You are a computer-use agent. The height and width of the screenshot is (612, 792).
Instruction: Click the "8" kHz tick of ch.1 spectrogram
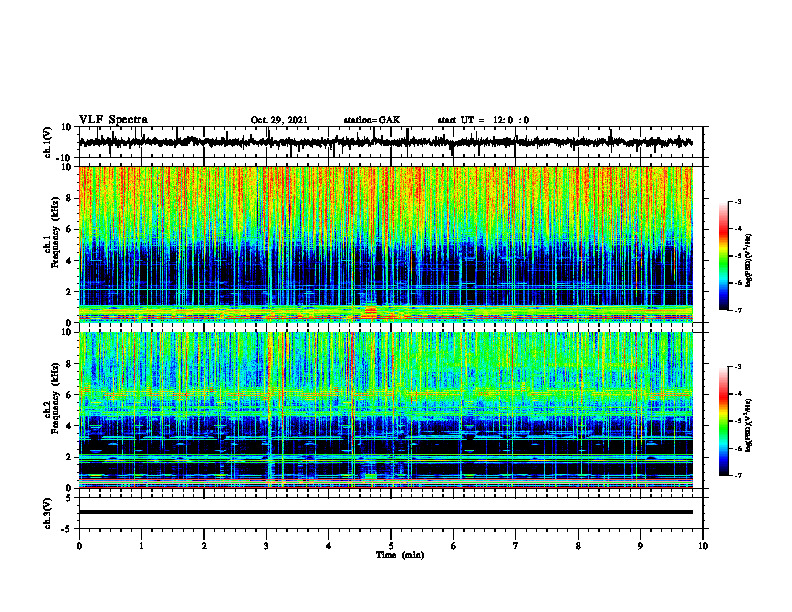point(70,198)
